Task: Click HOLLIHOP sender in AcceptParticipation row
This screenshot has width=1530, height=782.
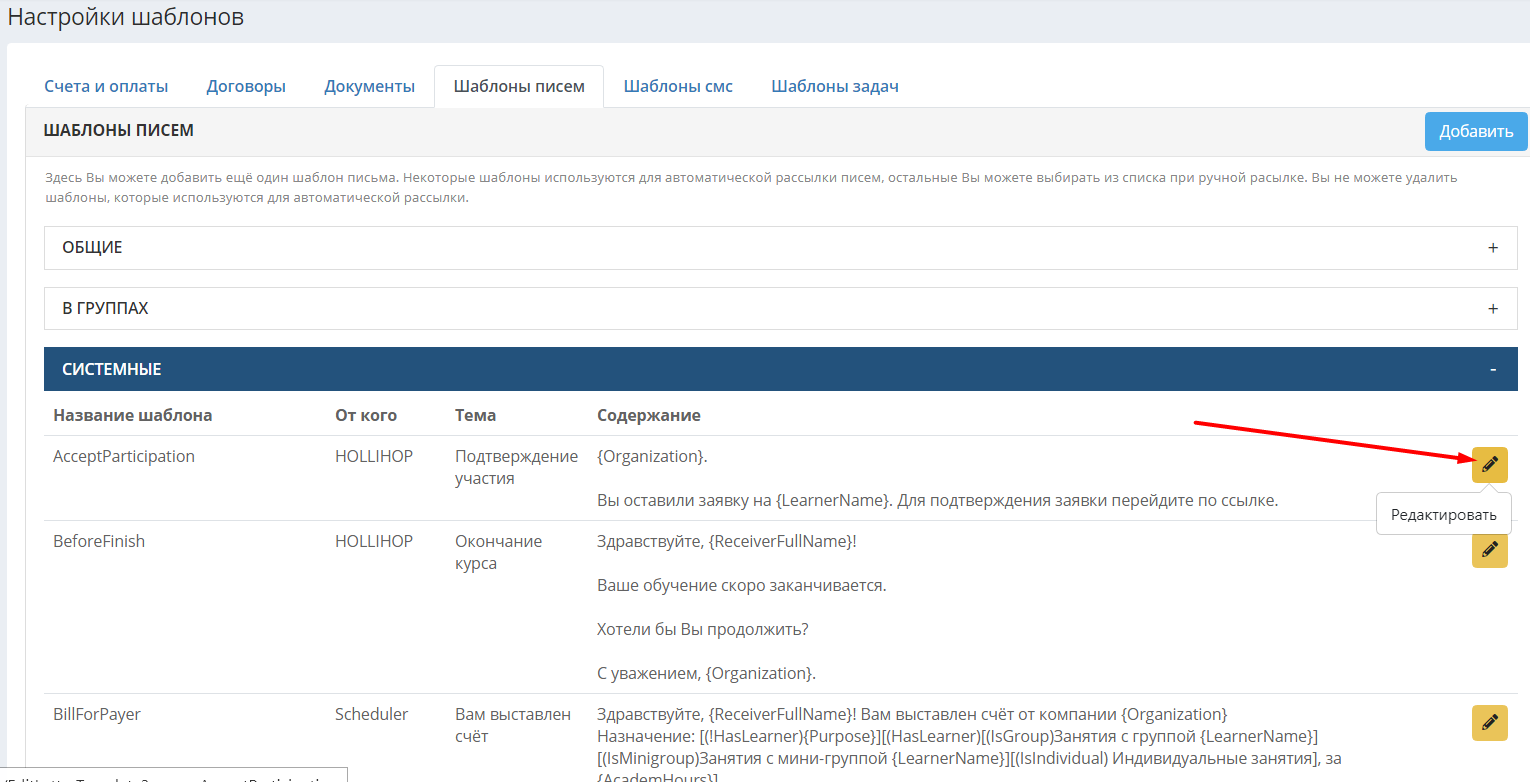Action: coord(374,456)
